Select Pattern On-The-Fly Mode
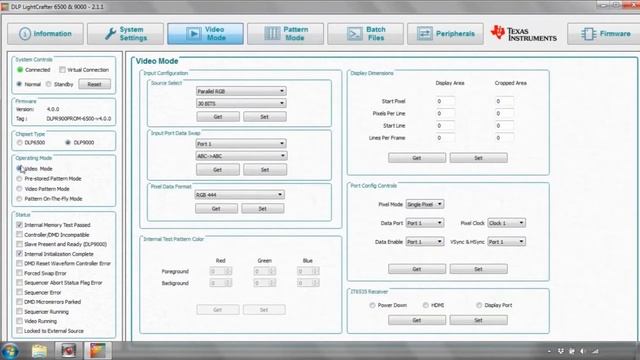 (x=19, y=199)
